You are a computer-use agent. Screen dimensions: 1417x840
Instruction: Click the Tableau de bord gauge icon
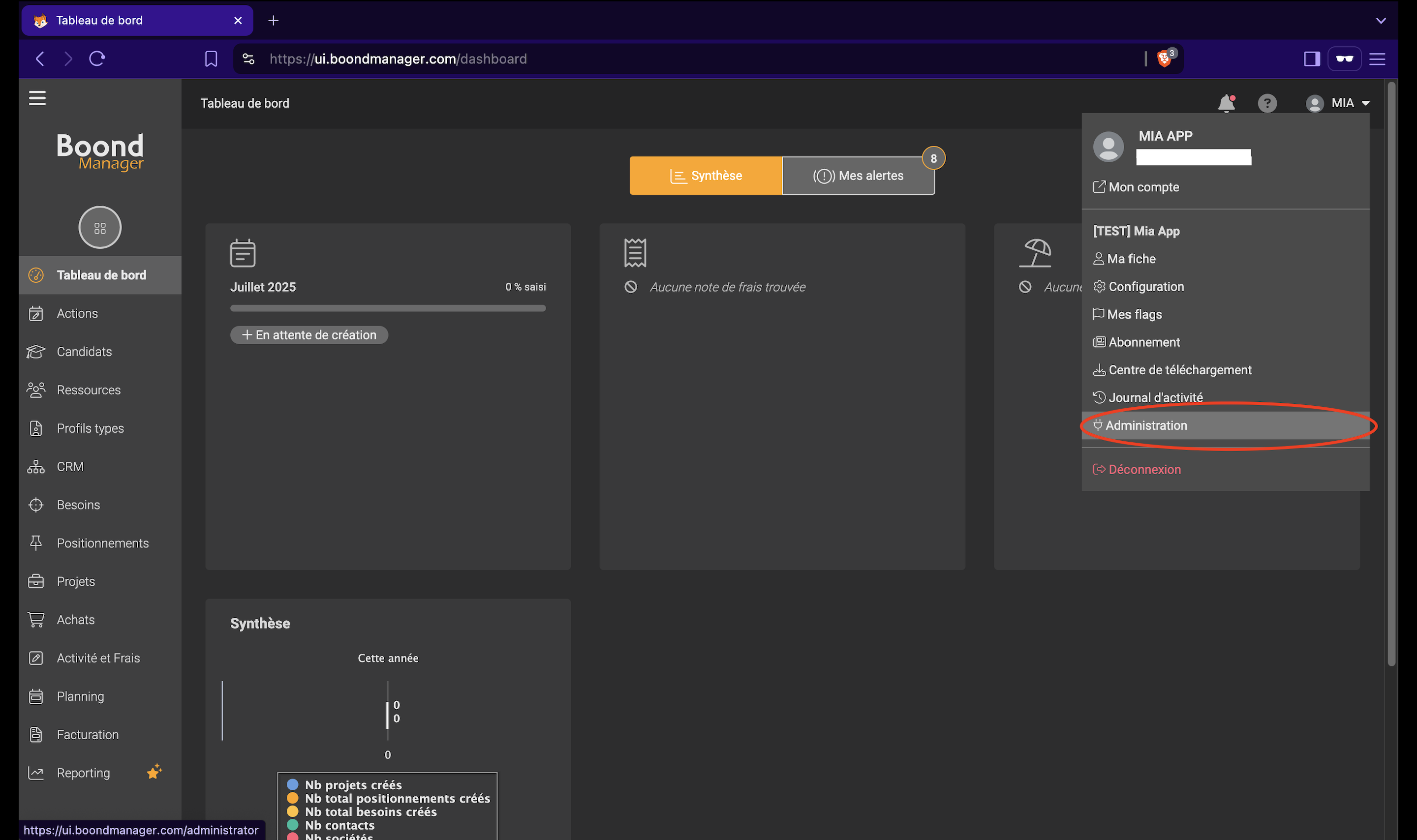point(35,275)
